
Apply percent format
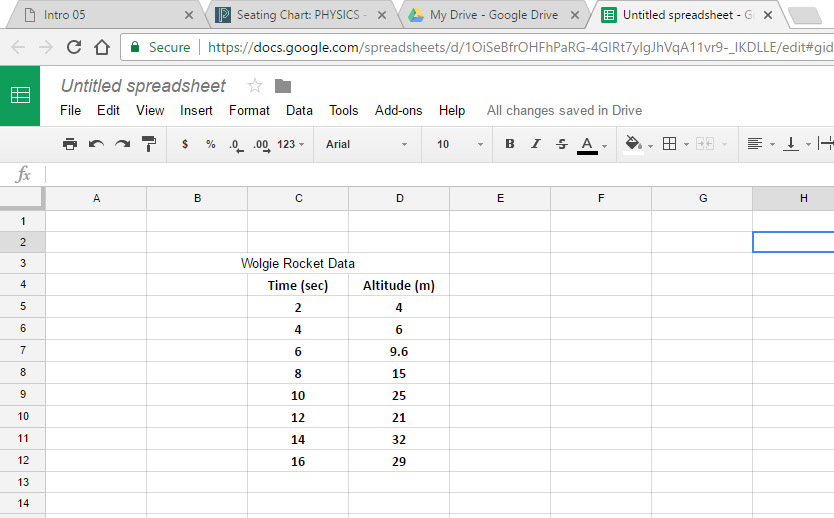(x=210, y=144)
